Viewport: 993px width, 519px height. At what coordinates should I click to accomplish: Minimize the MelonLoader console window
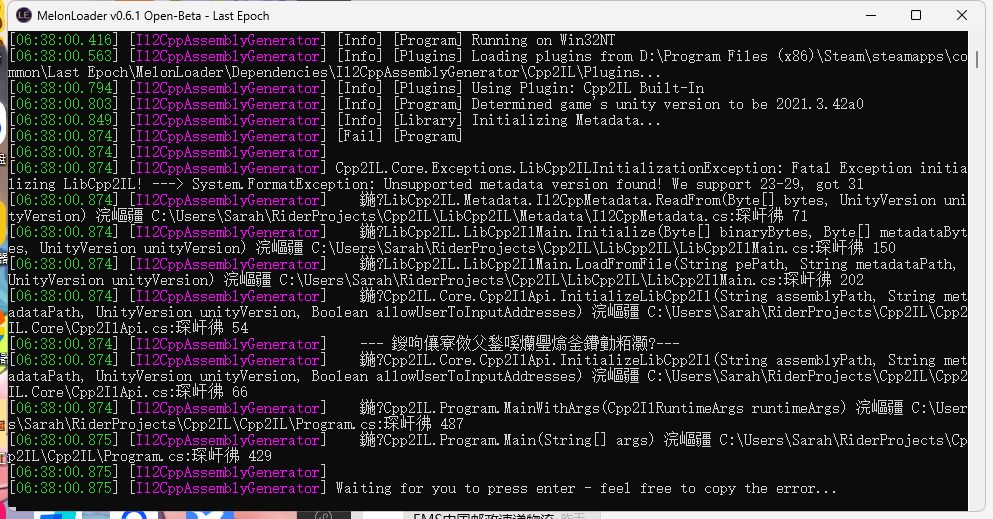871,15
